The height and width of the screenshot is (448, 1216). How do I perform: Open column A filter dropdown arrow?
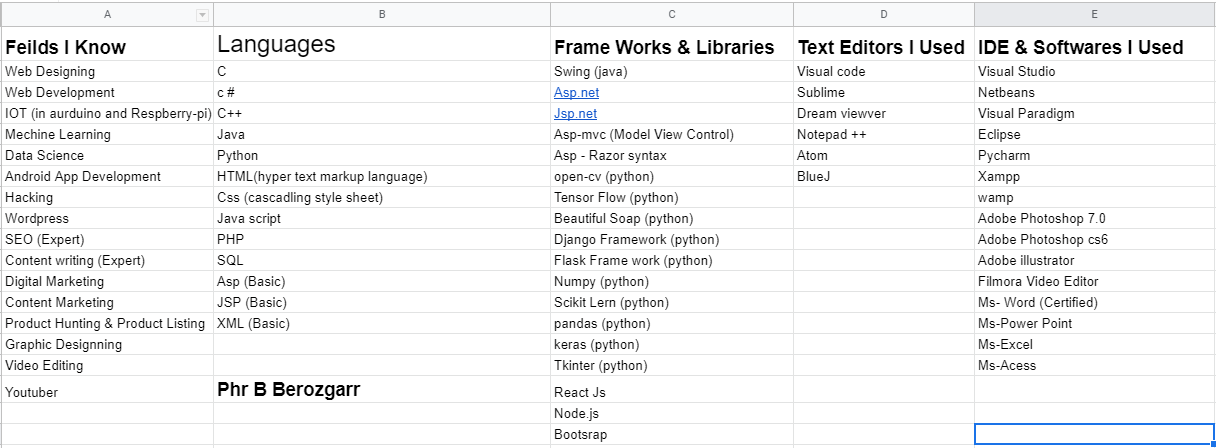tap(203, 14)
